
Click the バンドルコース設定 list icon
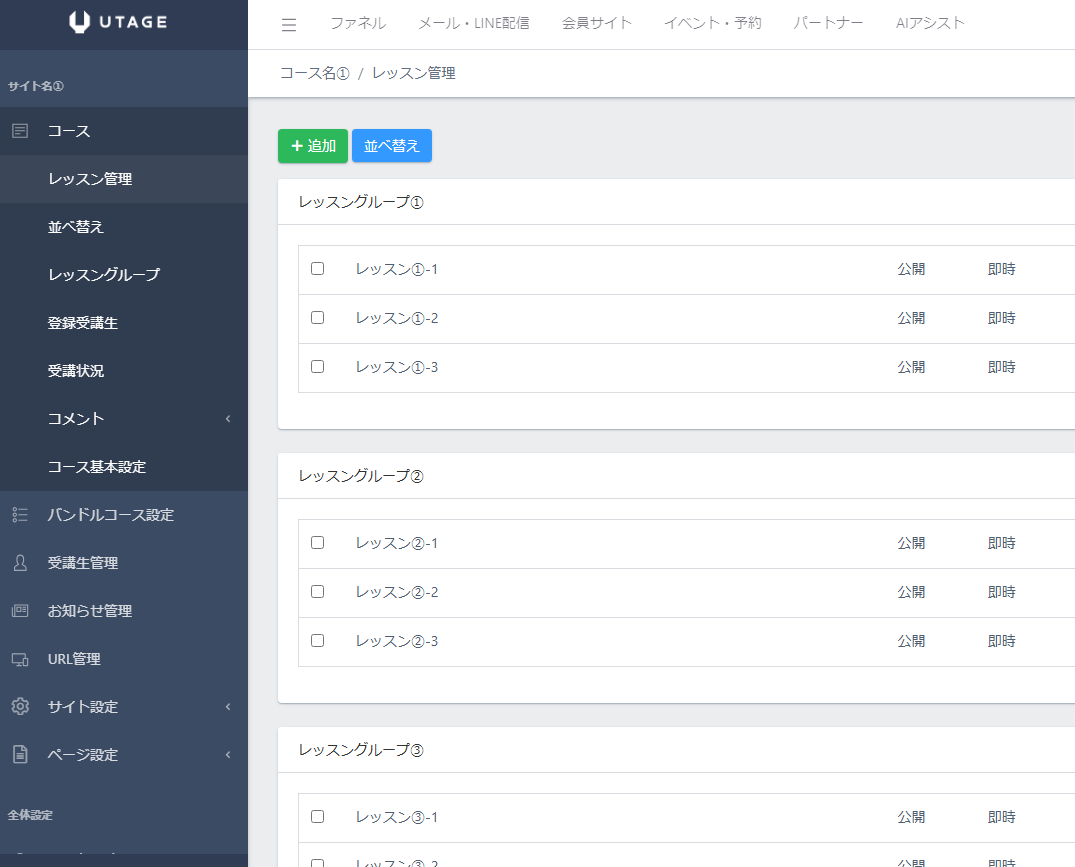click(x=20, y=515)
